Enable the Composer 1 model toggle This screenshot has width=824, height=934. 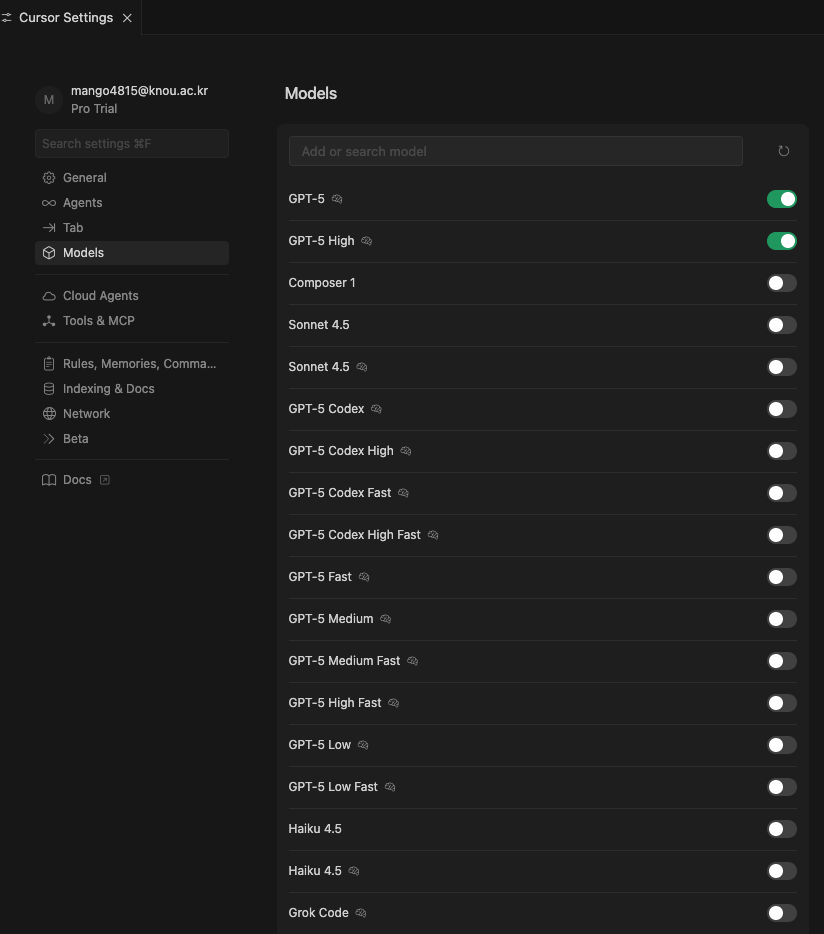tap(782, 283)
